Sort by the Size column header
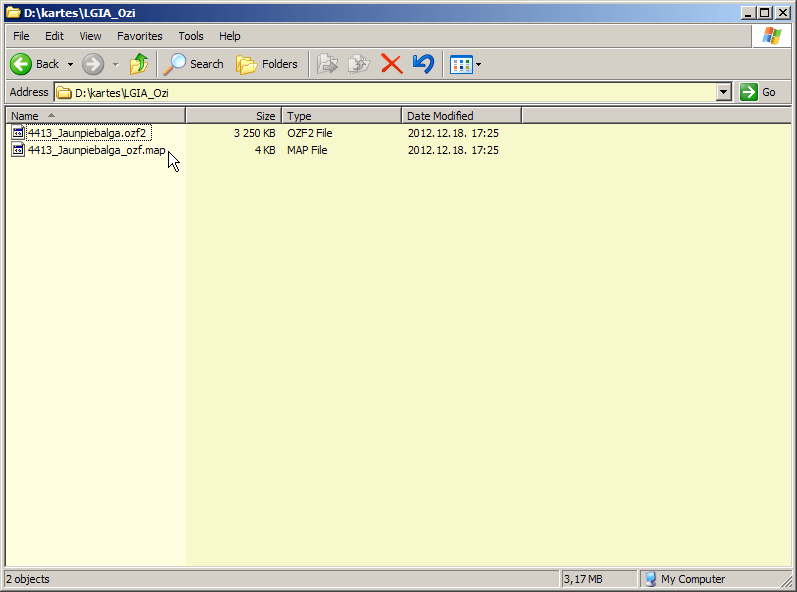Image resolution: width=797 pixels, height=592 pixels. [x=233, y=116]
